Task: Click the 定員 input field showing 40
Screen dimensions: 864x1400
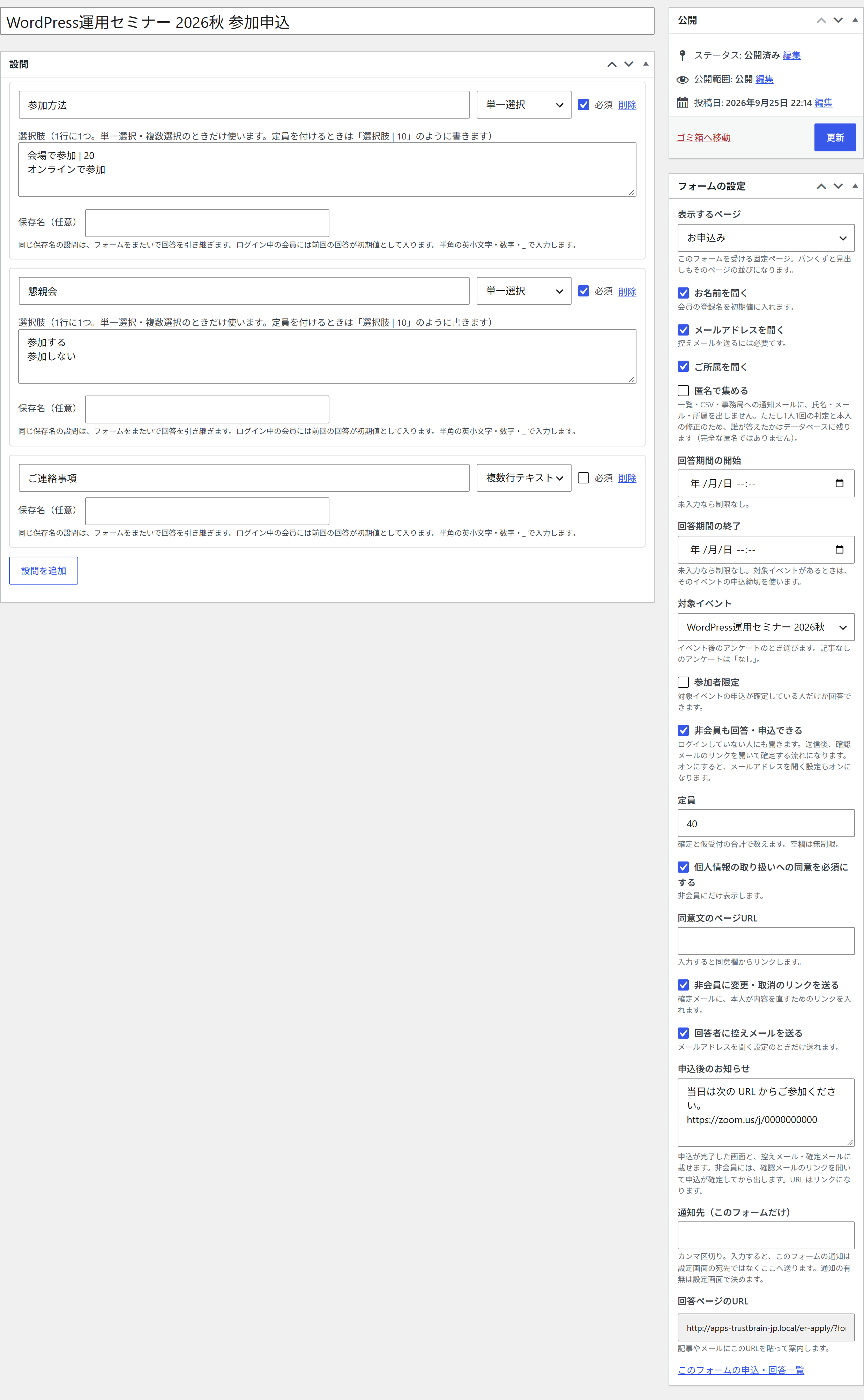Action: (766, 823)
